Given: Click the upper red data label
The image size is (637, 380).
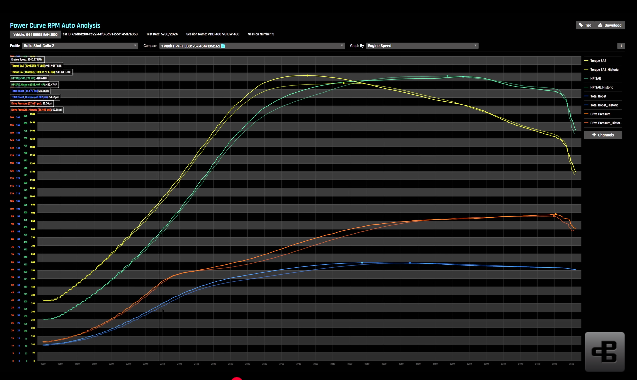Looking at the screenshot, I should 32,104.
